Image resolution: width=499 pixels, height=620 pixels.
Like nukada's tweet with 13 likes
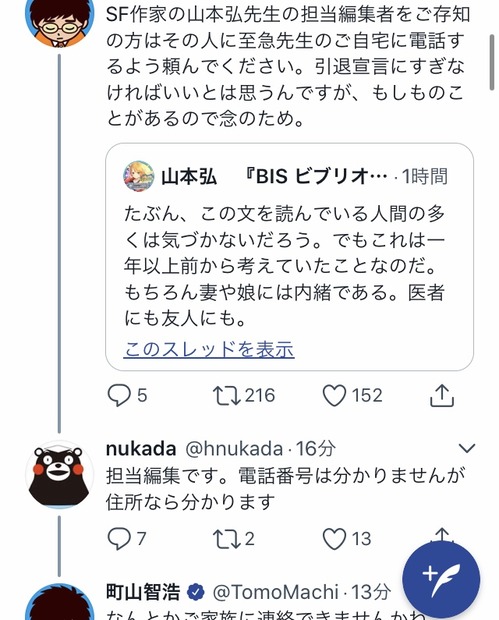(335, 539)
